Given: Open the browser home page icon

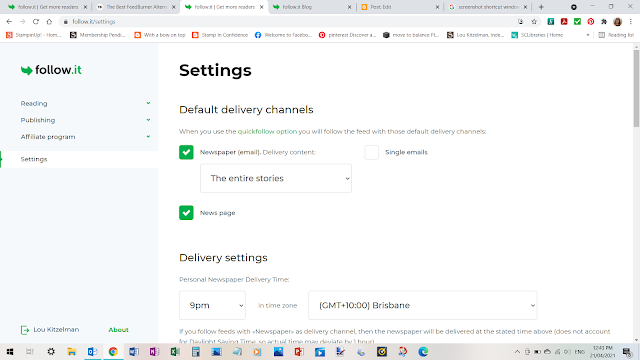Looking at the screenshot, I should click(x=49, y=22).
